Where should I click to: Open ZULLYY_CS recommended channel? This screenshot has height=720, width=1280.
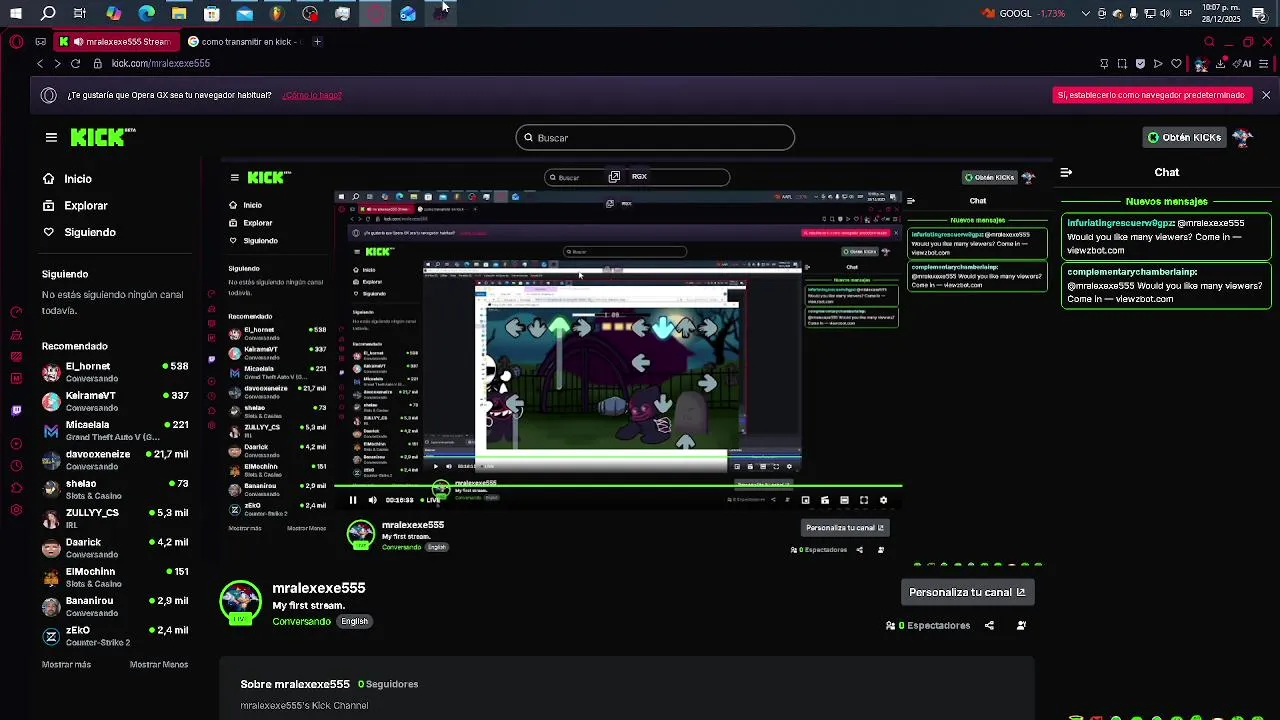pos(114,518)
